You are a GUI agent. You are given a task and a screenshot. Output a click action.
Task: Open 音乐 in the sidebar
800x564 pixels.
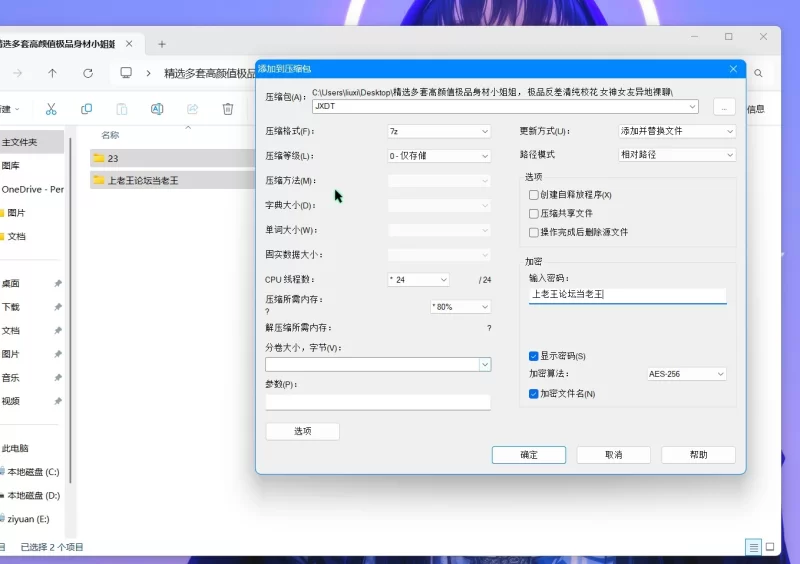(x=11, y=378)
